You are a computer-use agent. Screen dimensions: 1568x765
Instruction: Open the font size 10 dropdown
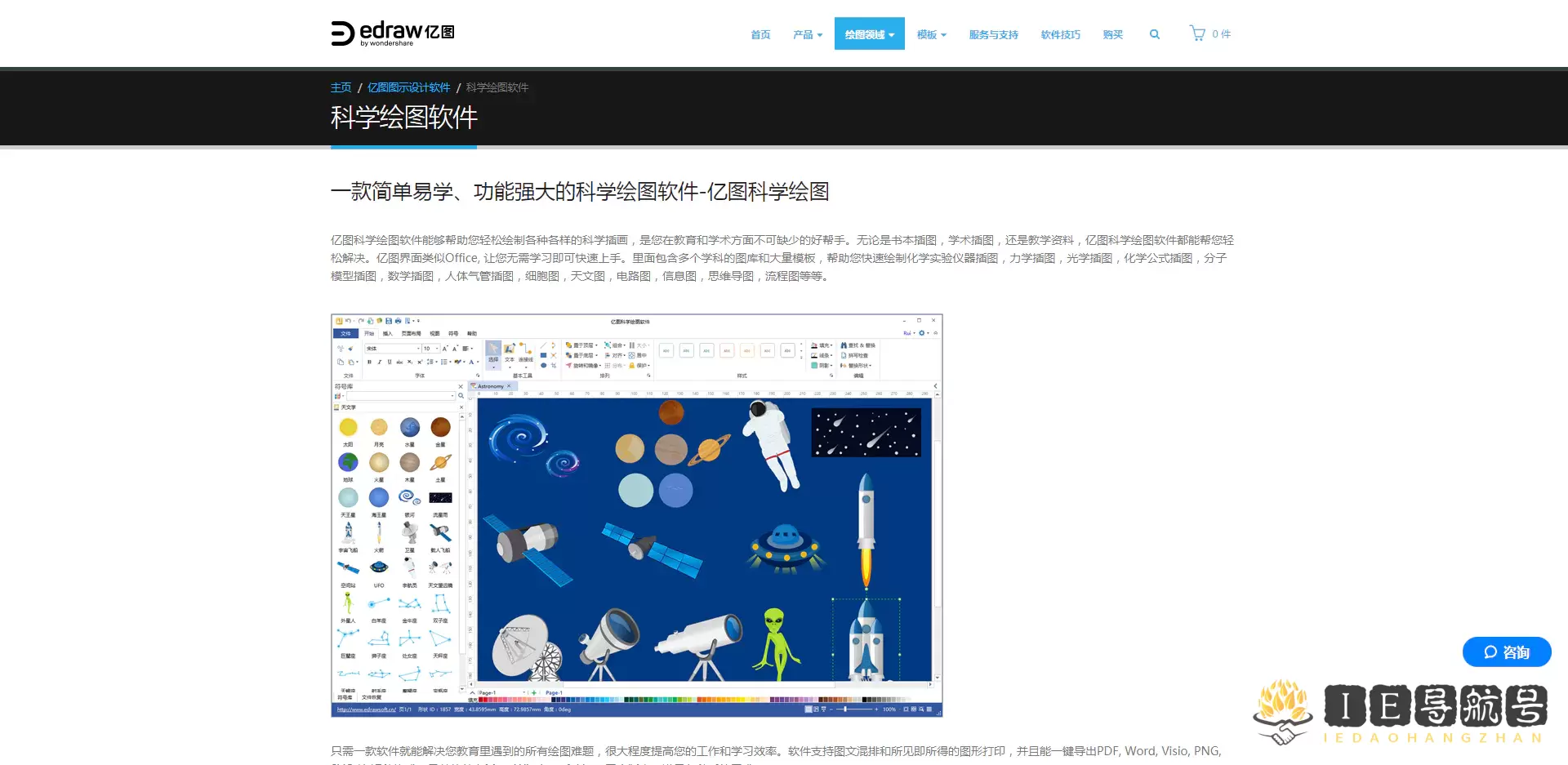point(431,349)
